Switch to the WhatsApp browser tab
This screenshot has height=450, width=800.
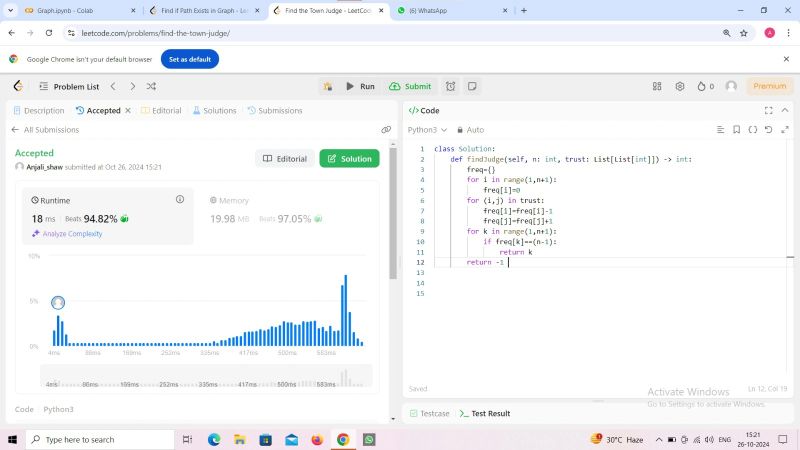tap(452, 10)
